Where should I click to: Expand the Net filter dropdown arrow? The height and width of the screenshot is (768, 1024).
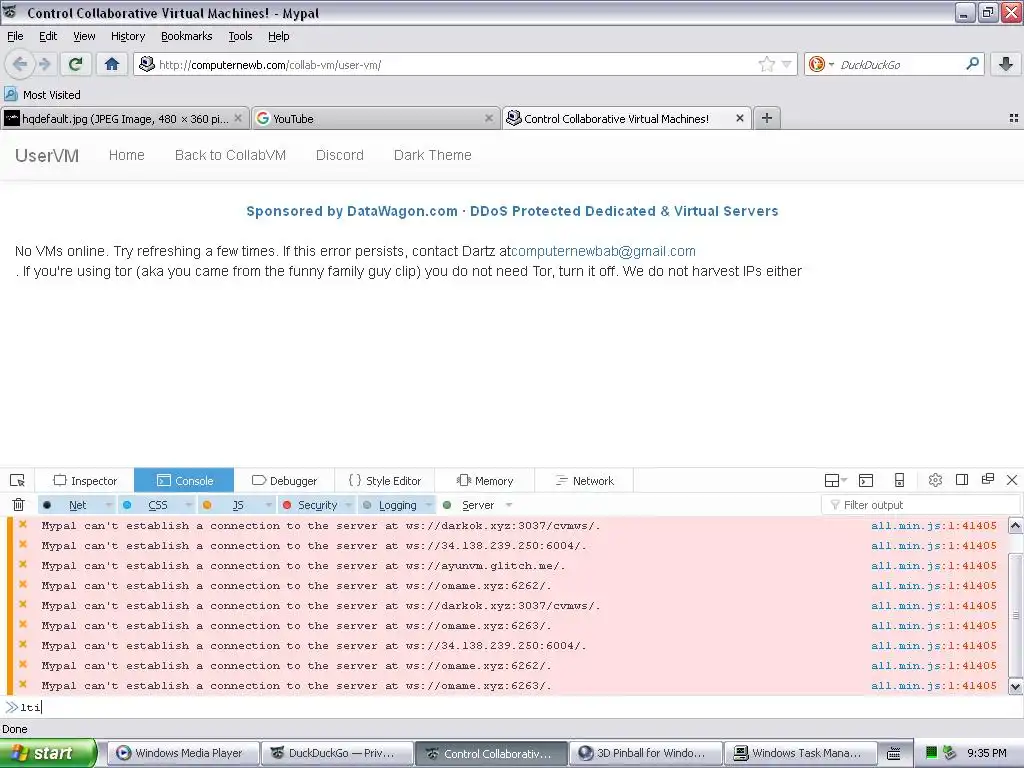coord(108,505)
